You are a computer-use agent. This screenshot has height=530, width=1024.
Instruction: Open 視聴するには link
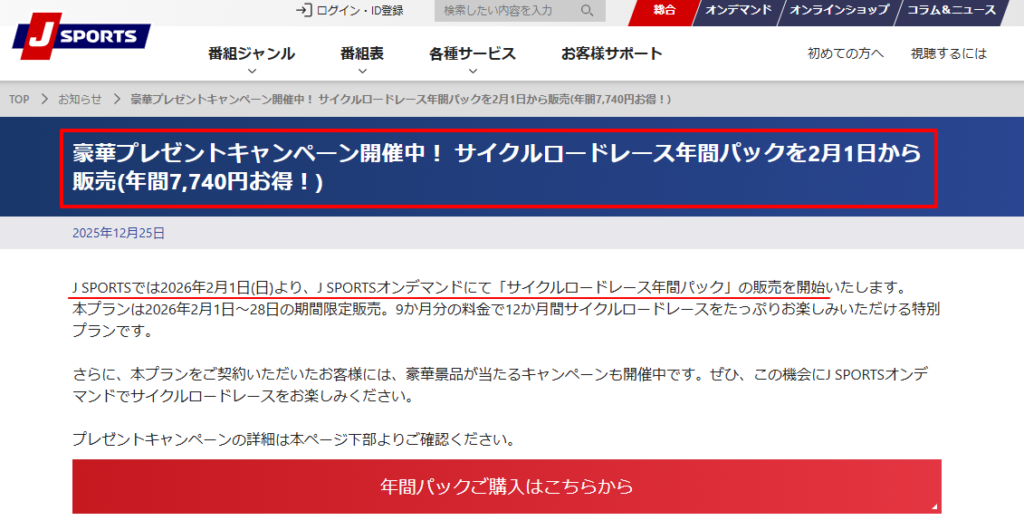pyautogui.click(x=948, y=54)
